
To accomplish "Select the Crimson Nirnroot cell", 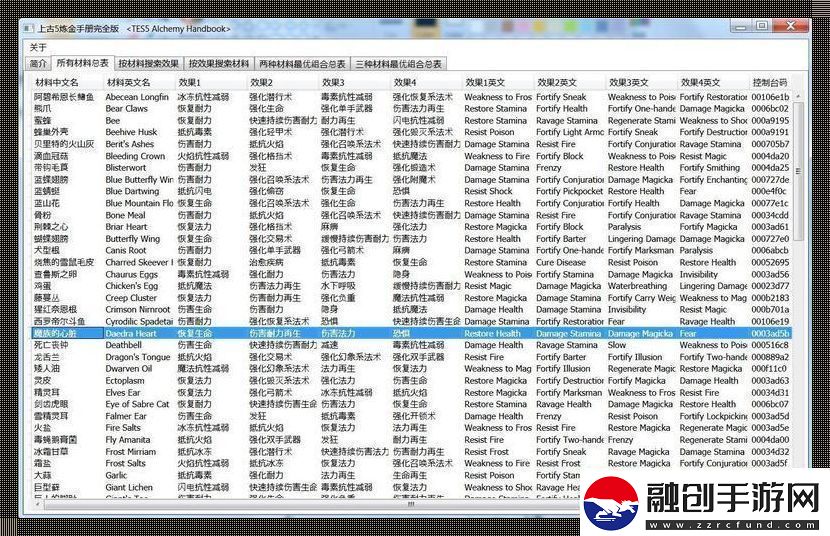I will pyautogui.click(x=139, y=310).
